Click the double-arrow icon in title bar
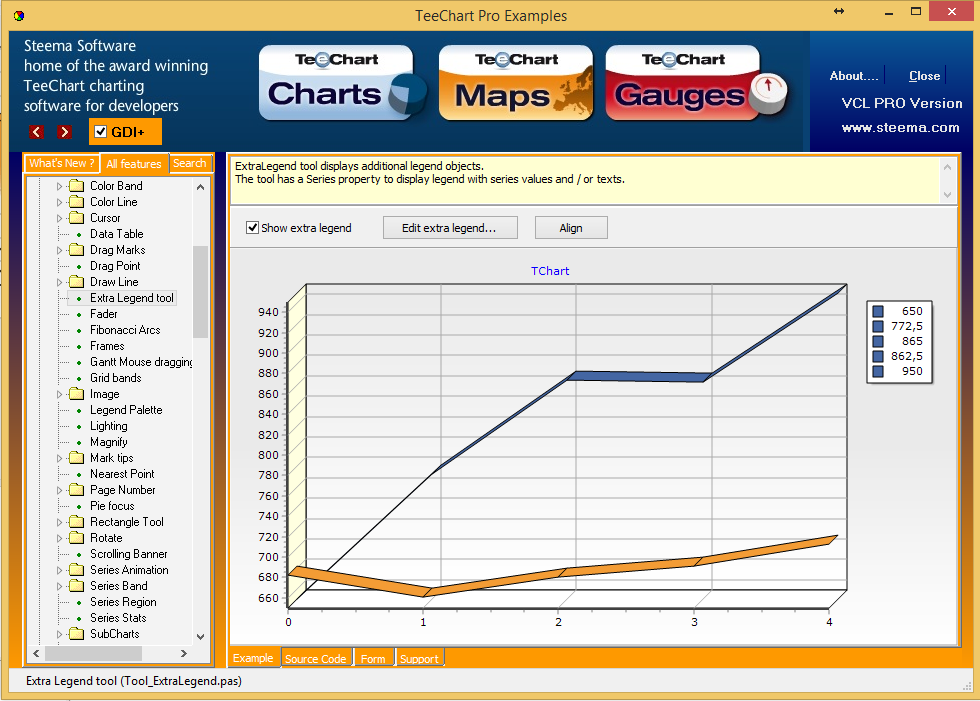Viewport: 980px width, 701px height. coord(839,11)
